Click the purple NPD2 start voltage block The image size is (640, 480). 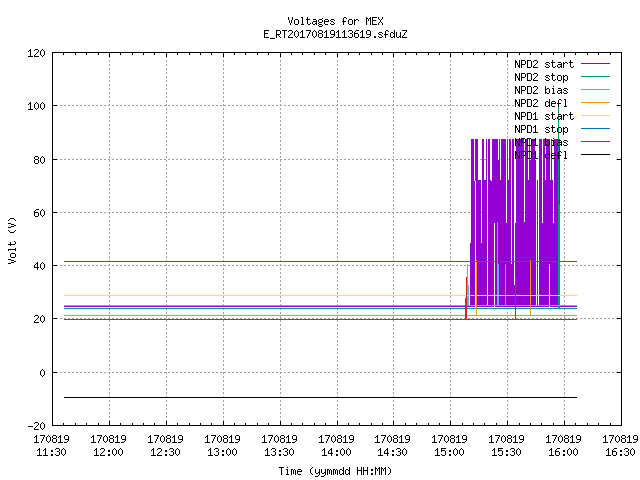click(515, 222)
